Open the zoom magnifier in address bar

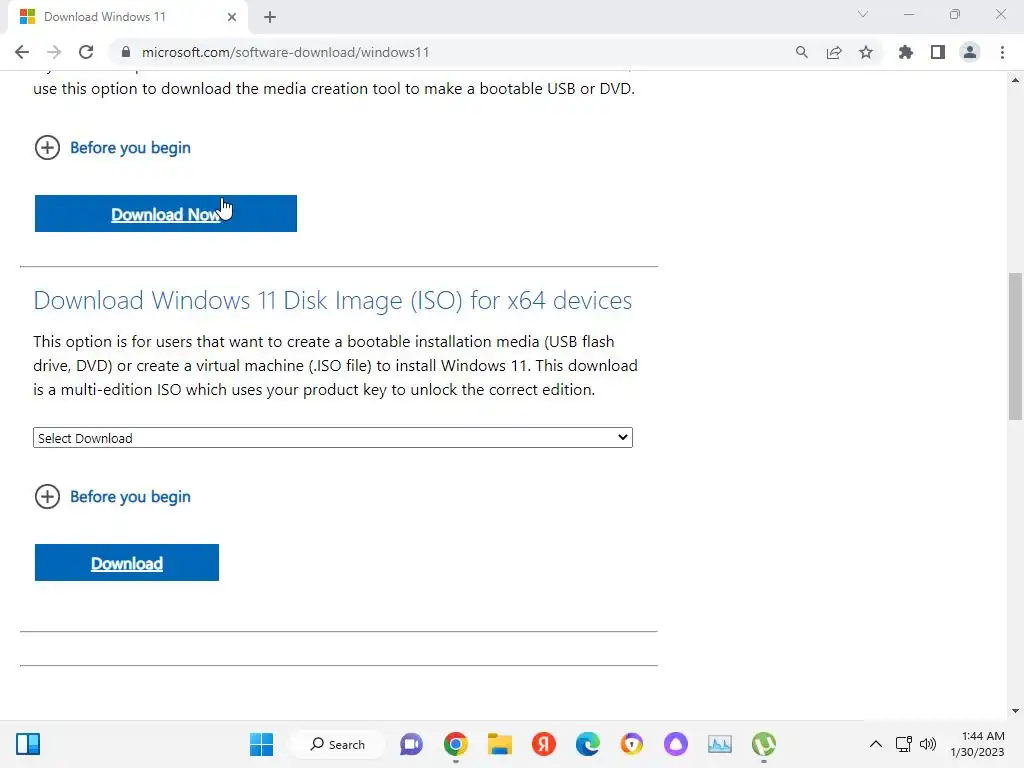point(801,52)
